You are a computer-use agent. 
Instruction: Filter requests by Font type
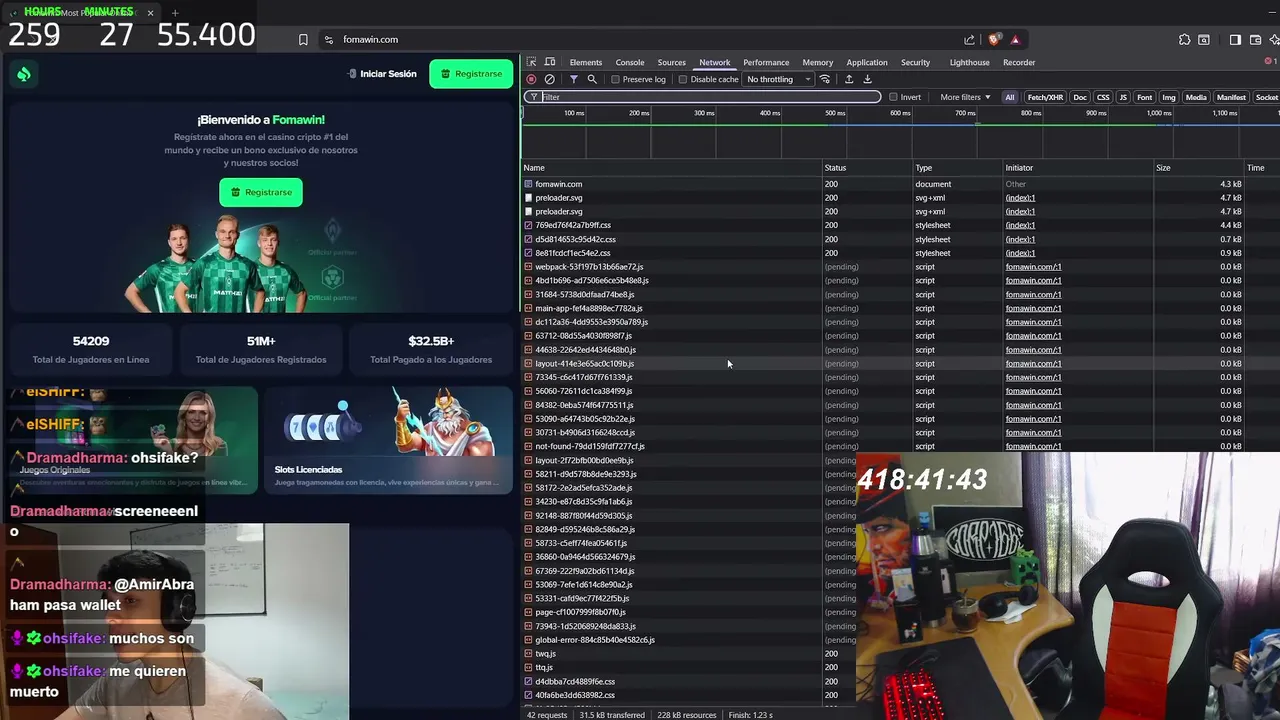(x=1145, y=97)
